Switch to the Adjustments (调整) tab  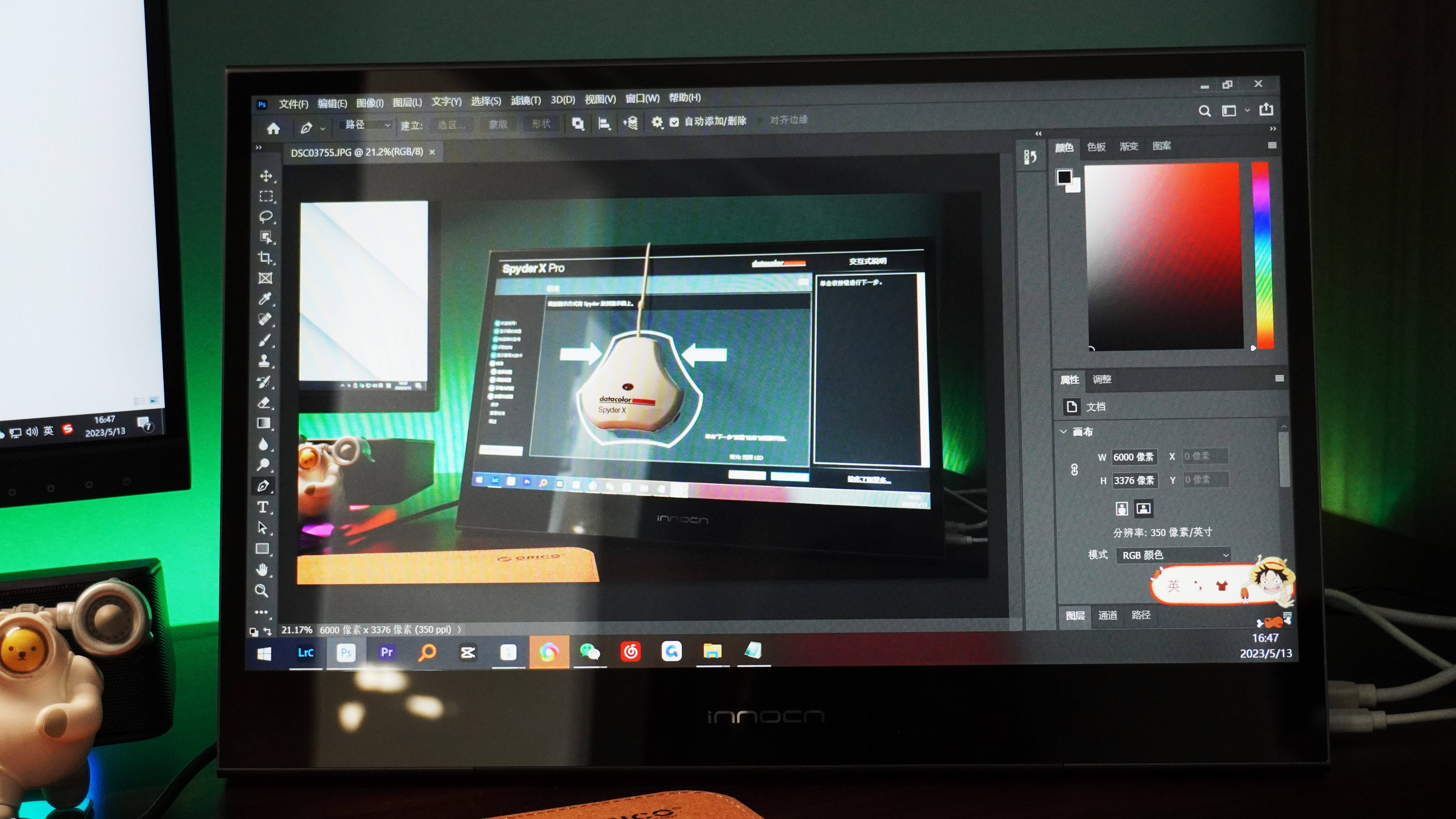(1102, 379)
